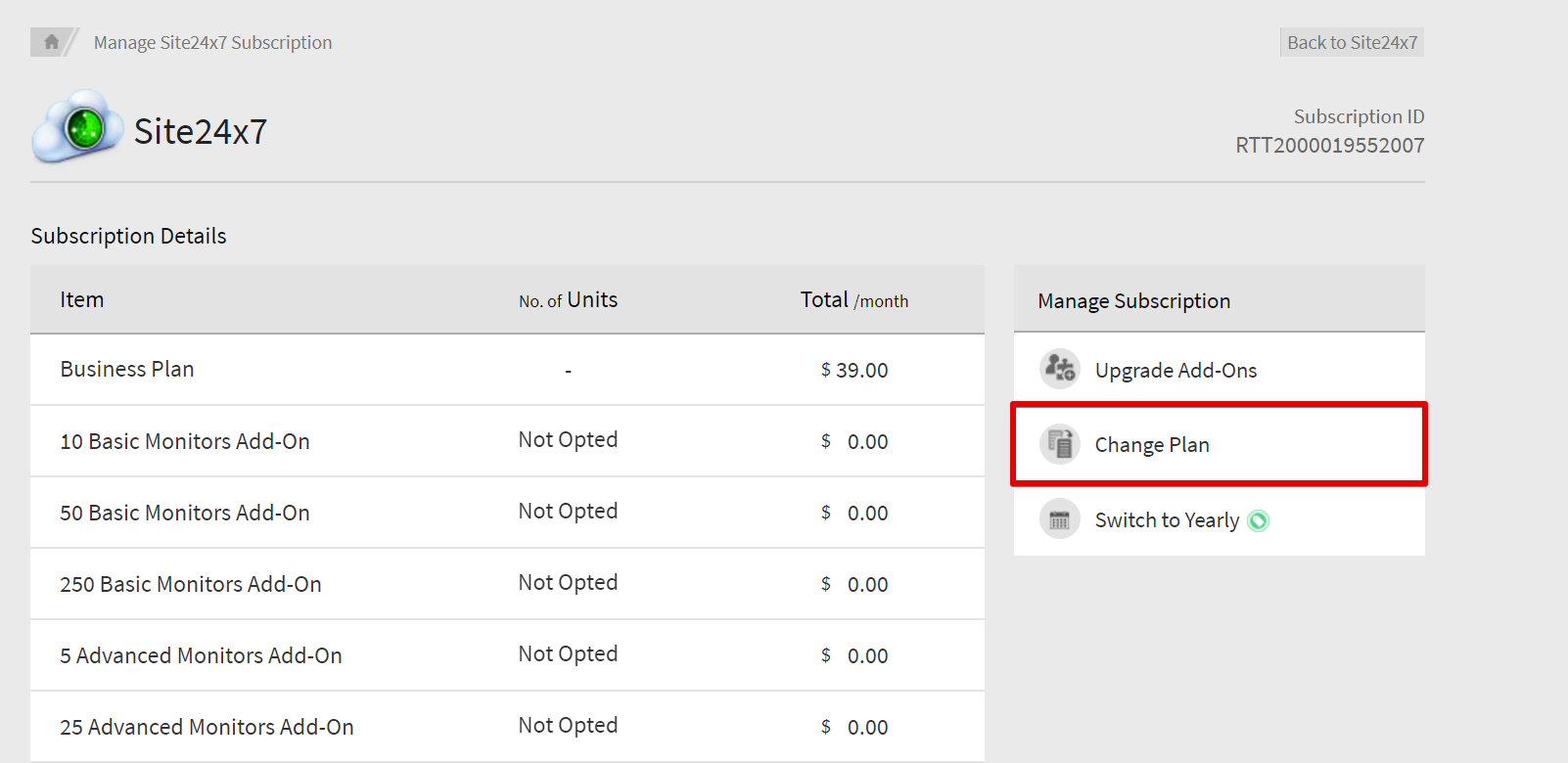Click the home breadcrumb icon
The height and width of the screenshot is (763, 1568).
pyautogui.click(x=51, y=42)
